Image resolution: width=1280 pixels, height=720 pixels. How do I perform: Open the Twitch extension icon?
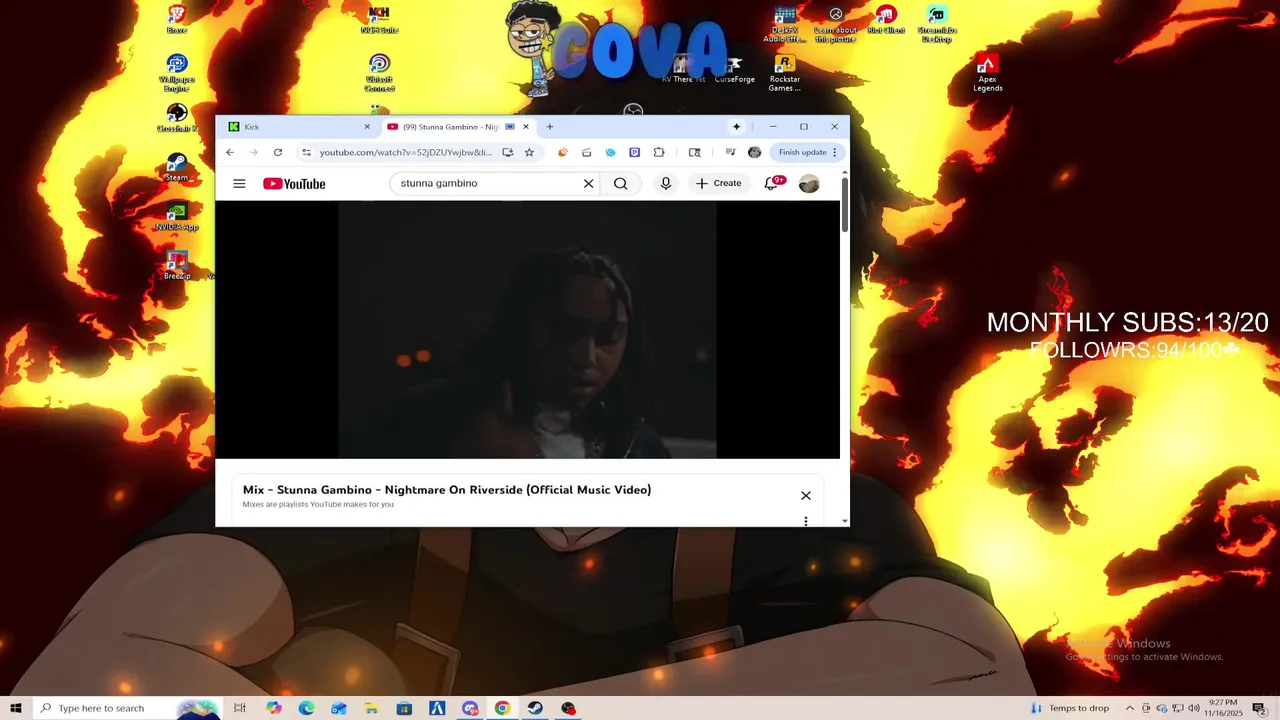[634, 152]
